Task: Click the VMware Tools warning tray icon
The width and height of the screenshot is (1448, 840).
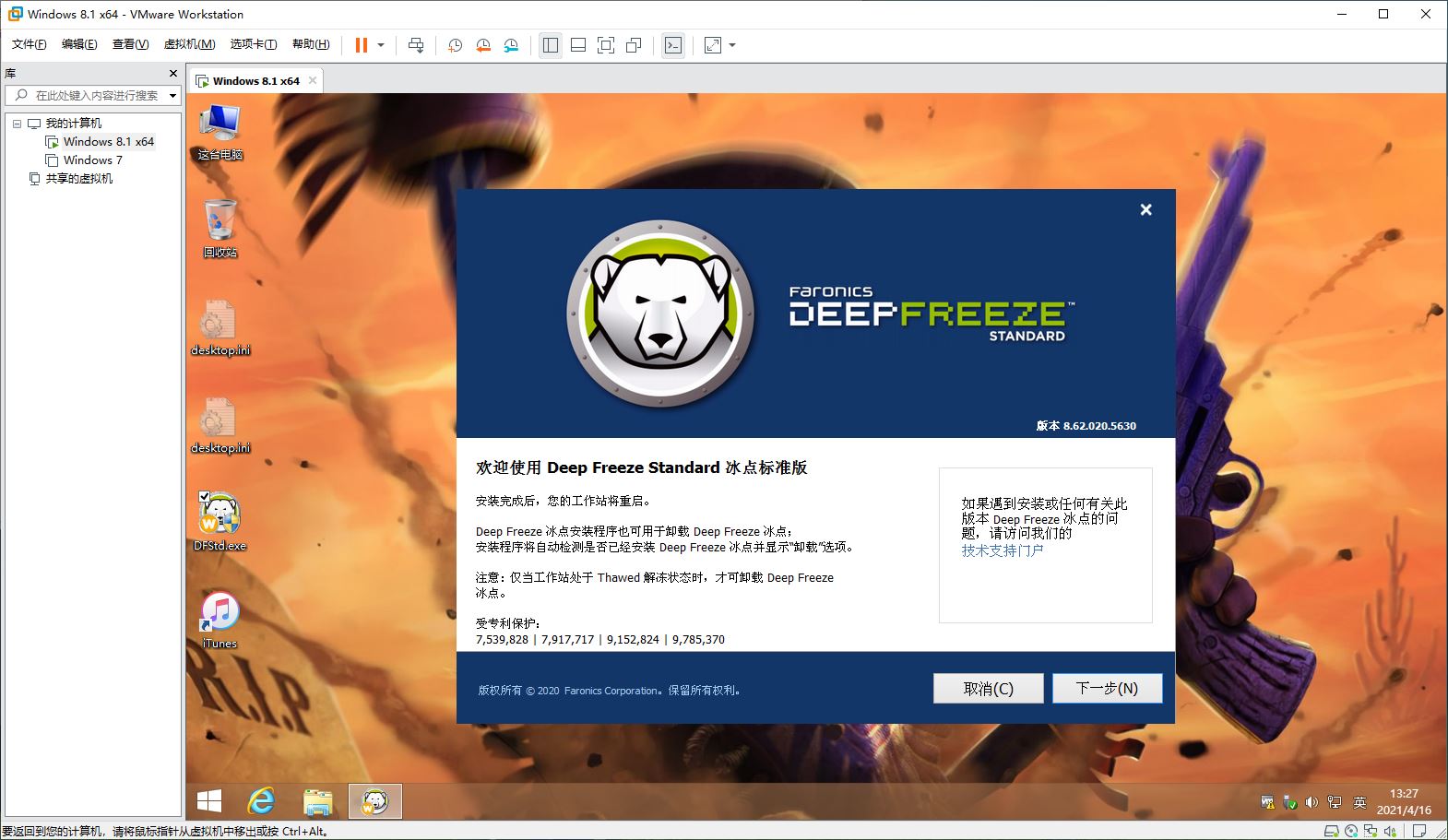Action: pos(1268,803)
